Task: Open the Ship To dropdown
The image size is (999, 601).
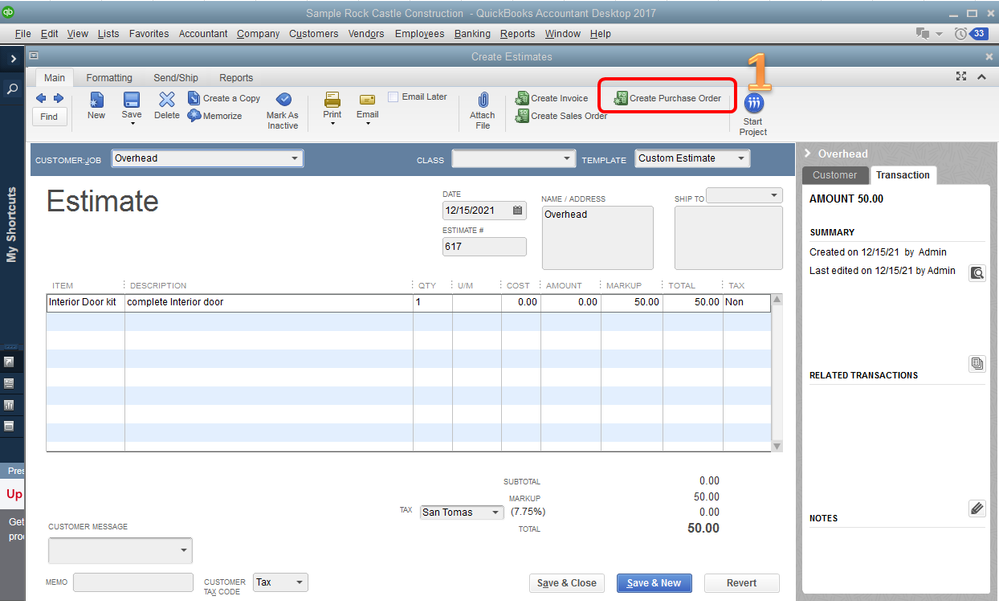Action: [x=774, y=195]
